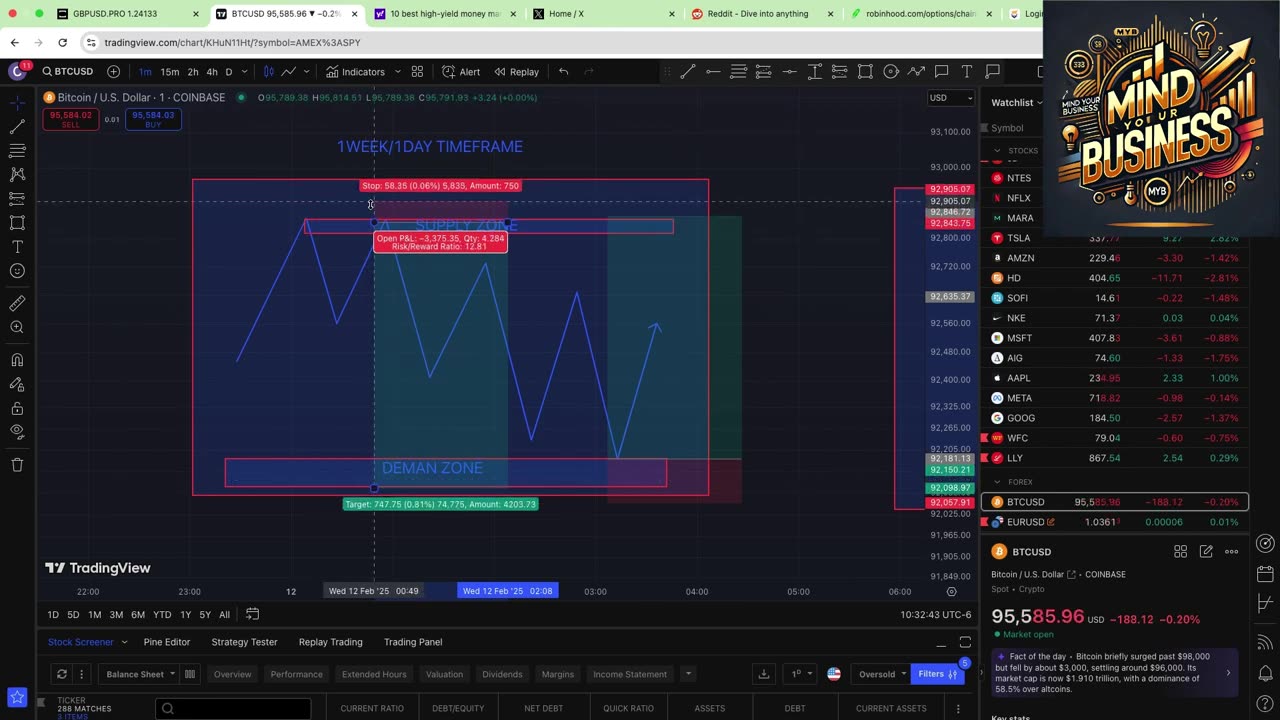Toggle lock all drawing tools

(x=17, y=408)
